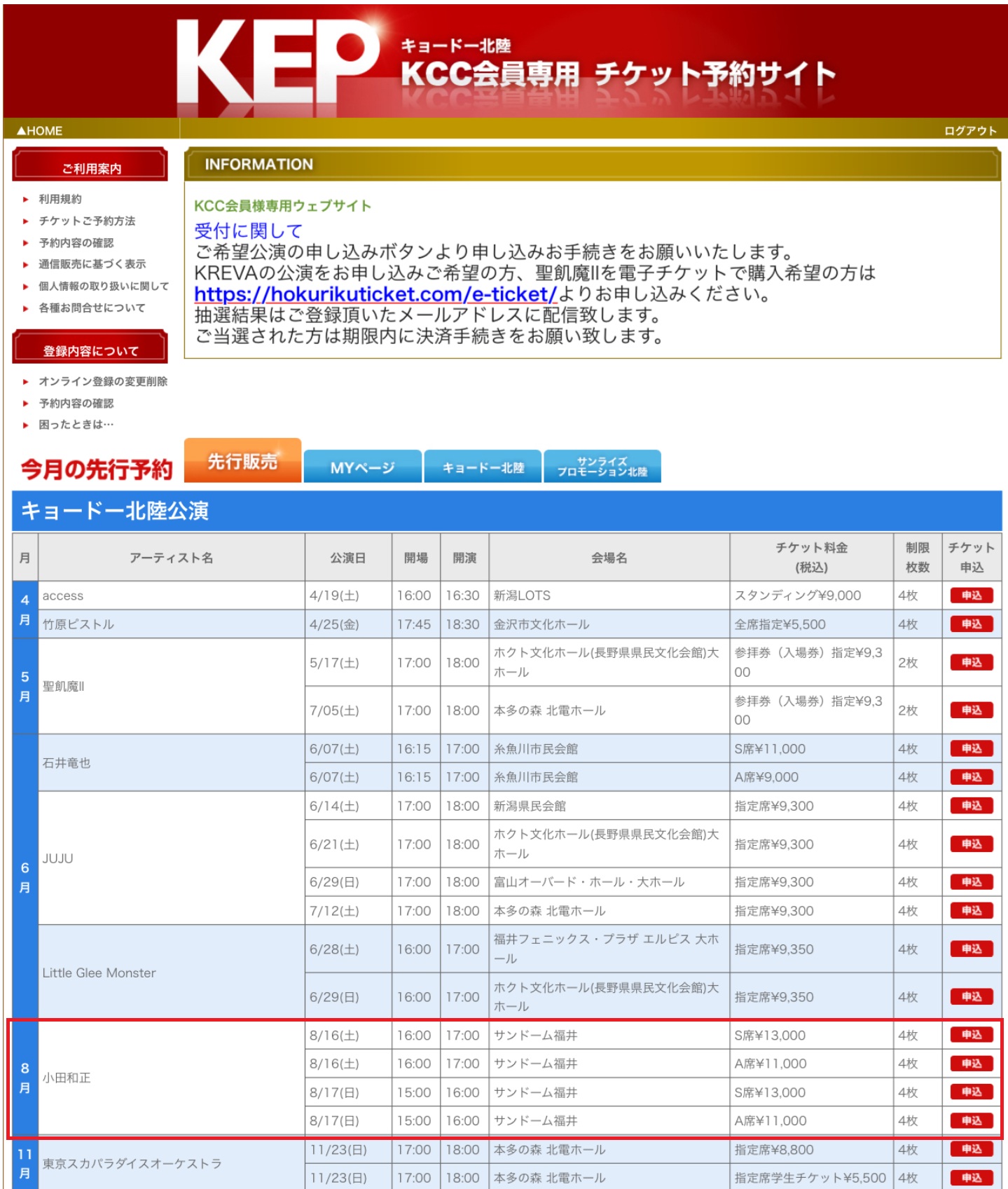Click the 11月 month cell
Image resolution: width=1008 pixels, height=1189 pixels.
pos(25,1163)
